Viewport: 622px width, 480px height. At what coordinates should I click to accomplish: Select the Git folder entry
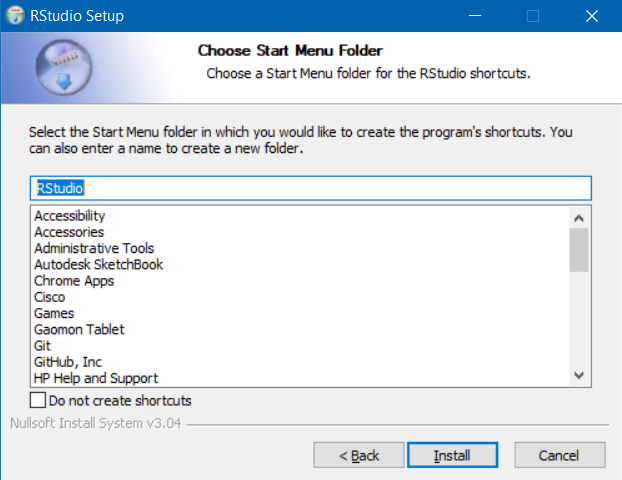point(42,346)
